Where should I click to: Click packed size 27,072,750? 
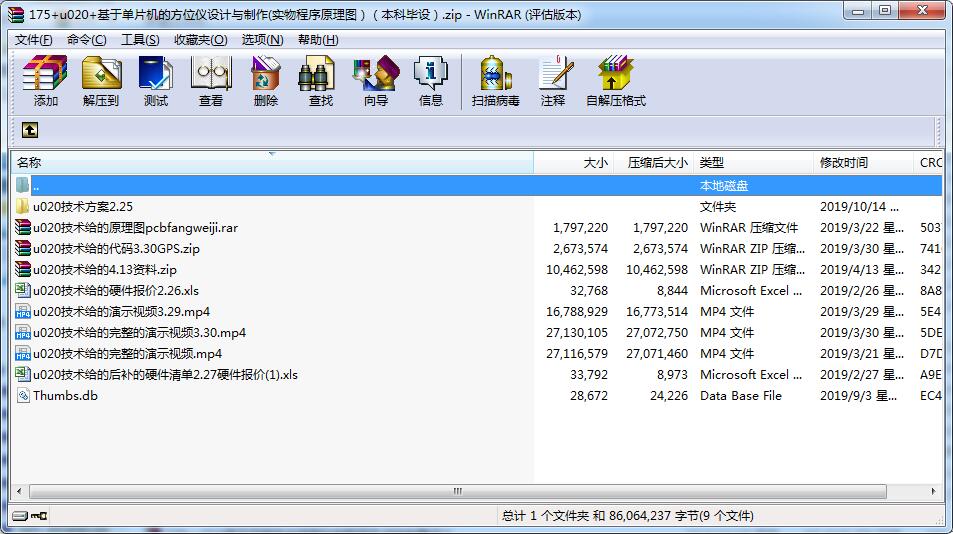point(657,332)
